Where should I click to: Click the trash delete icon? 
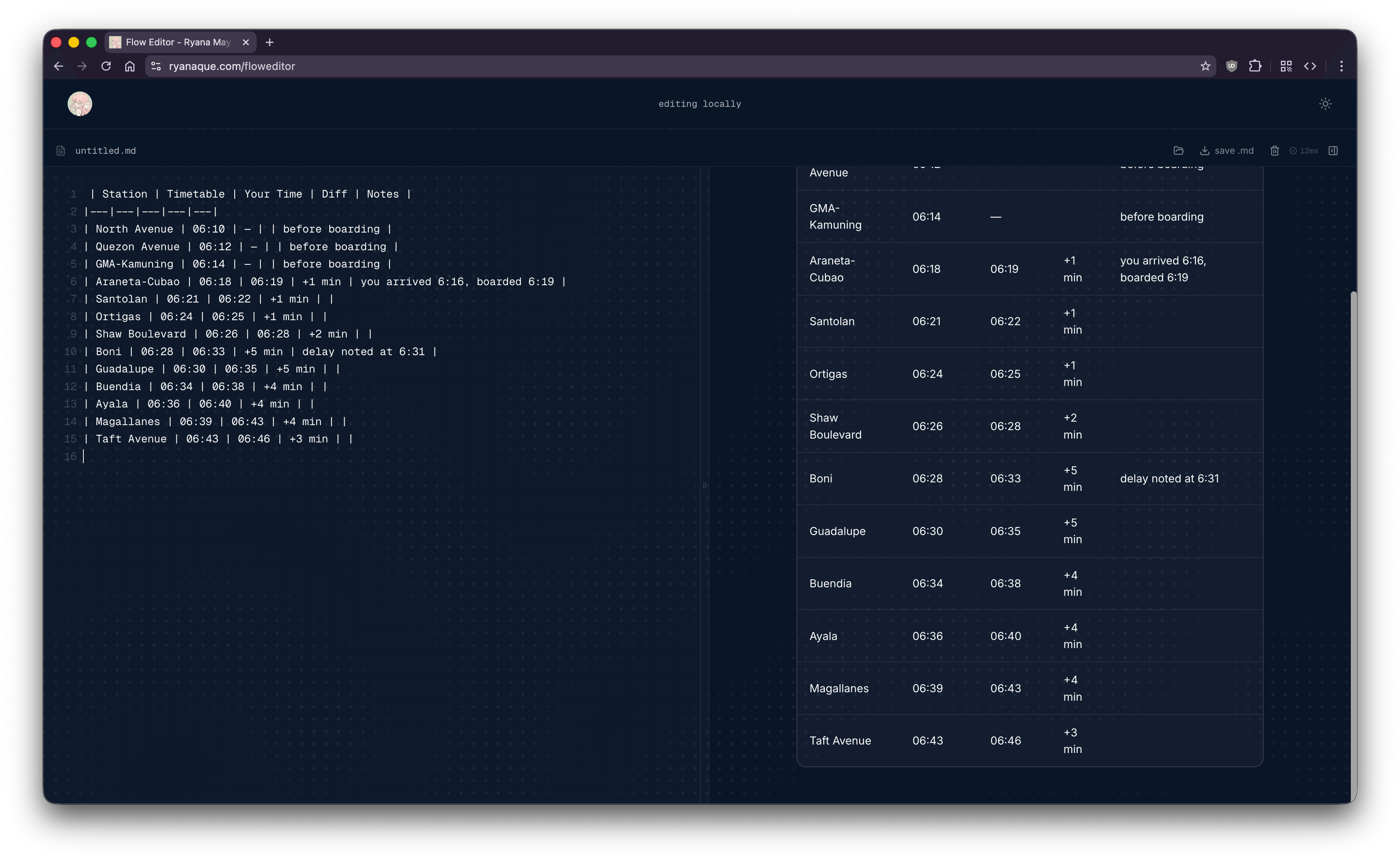pos(1274,150)
